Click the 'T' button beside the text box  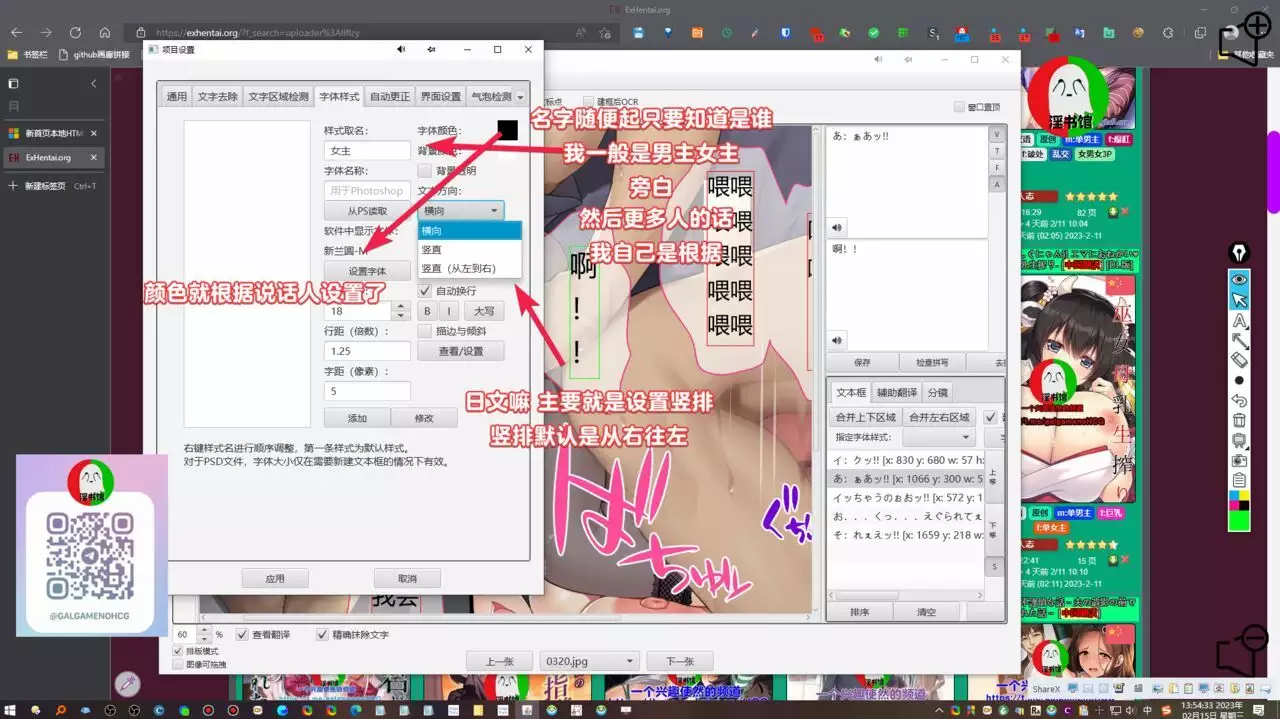pyautogui.click(x=996, y=151)
